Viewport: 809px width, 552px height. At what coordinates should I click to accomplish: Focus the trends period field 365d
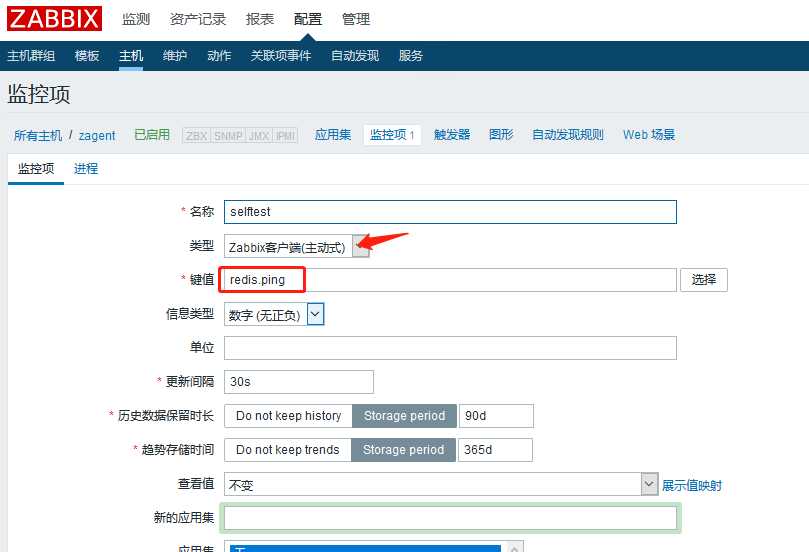pos(495,450)
